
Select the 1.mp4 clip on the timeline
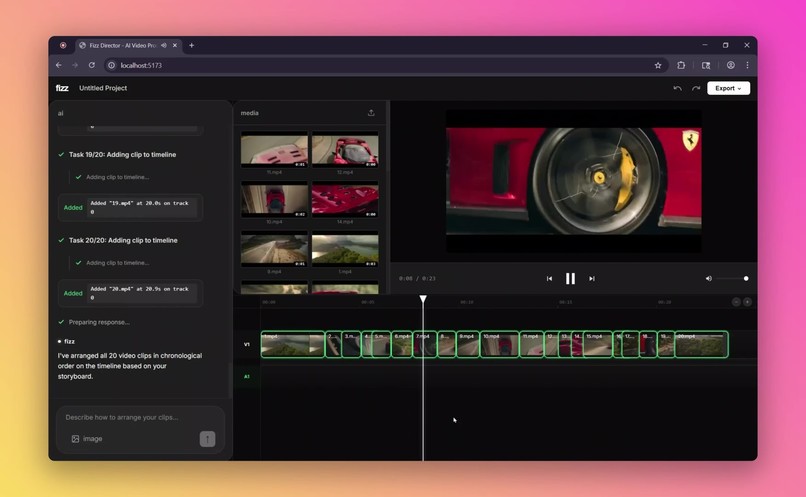[292, 344]
